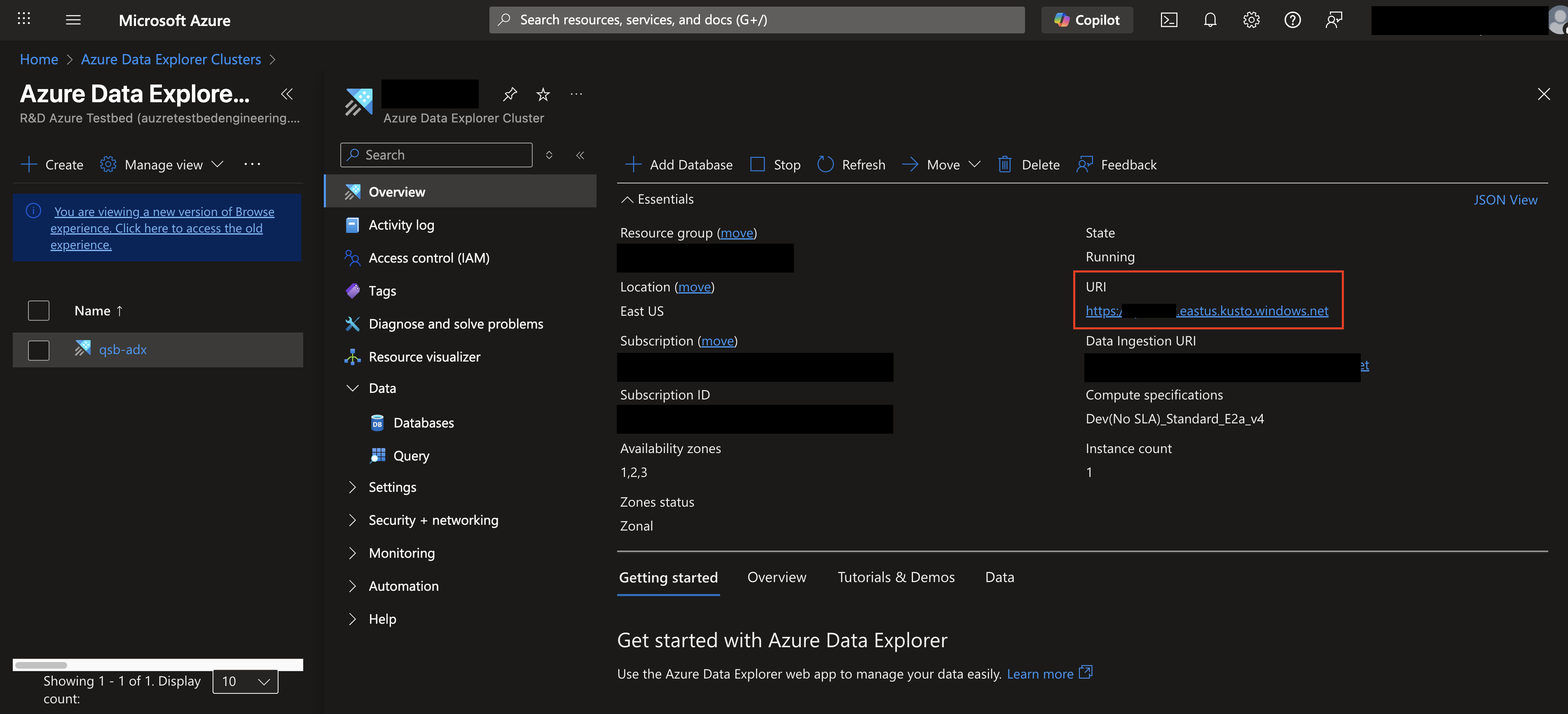This screenshot has width=1568, height=714.
Task: Close the cluster details blade
Action: coord(1544,94)
